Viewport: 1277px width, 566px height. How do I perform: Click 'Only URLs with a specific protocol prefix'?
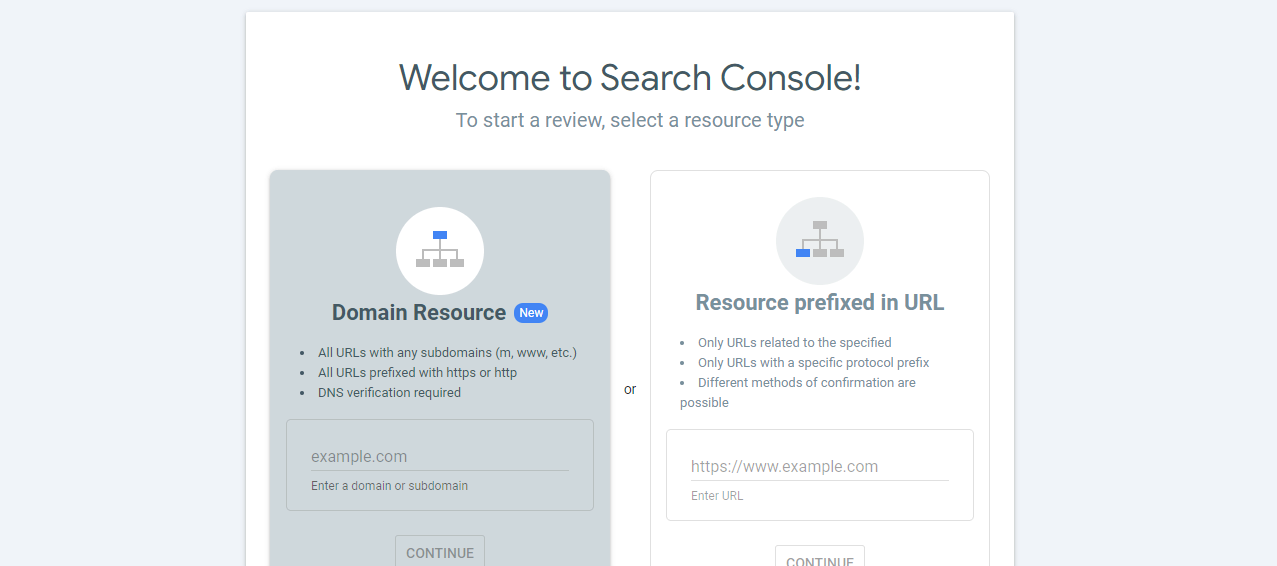click(813, 362)
